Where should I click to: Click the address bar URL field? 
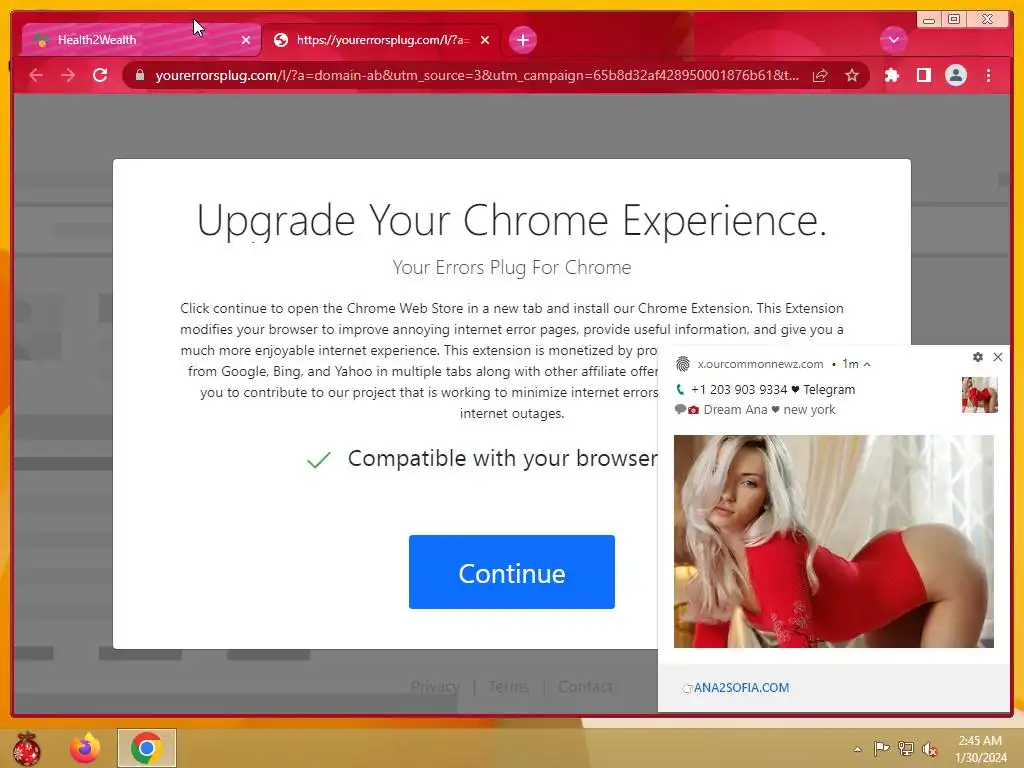pos(477,76)
